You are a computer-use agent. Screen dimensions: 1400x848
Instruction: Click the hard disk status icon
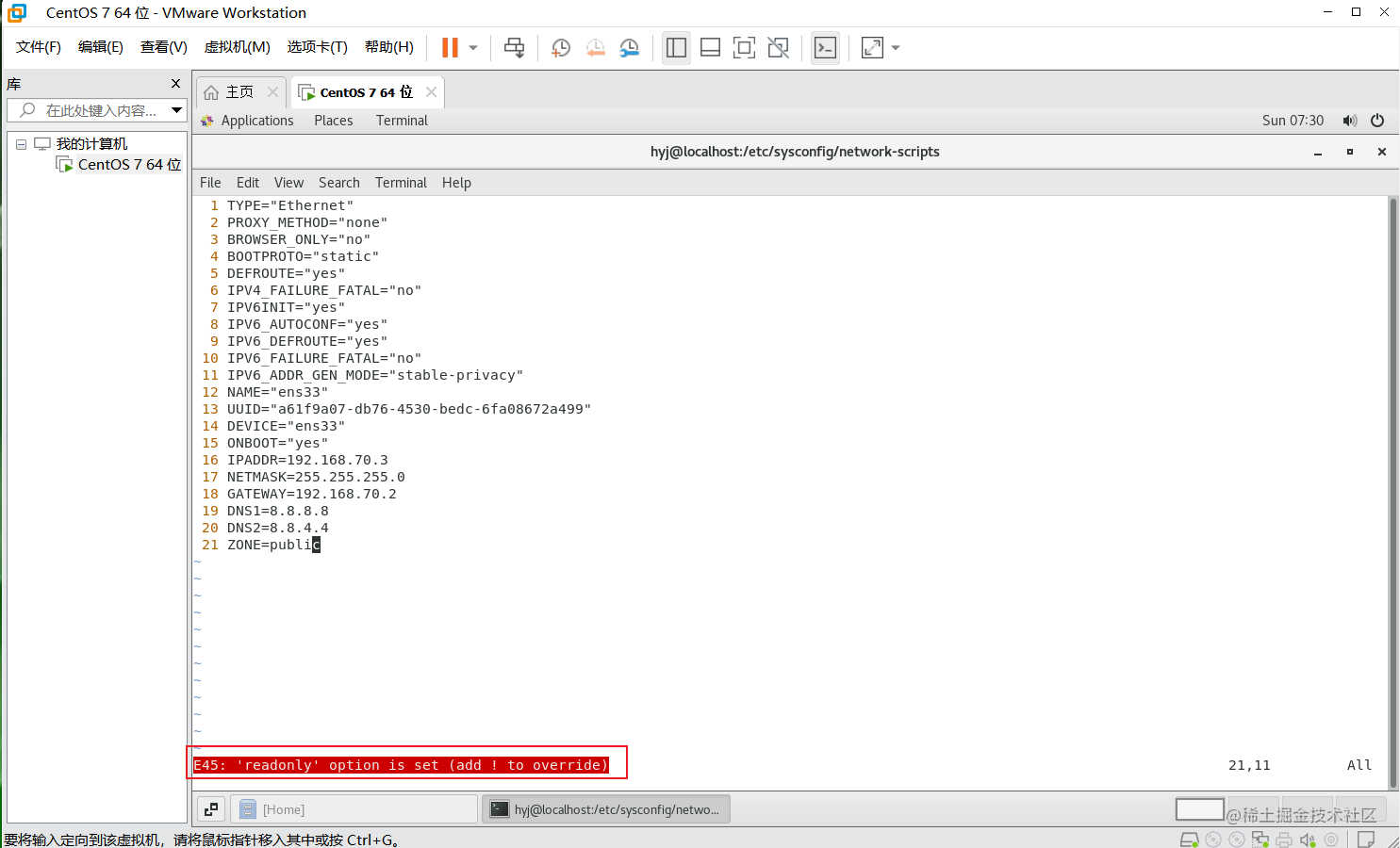point(1190,840)
